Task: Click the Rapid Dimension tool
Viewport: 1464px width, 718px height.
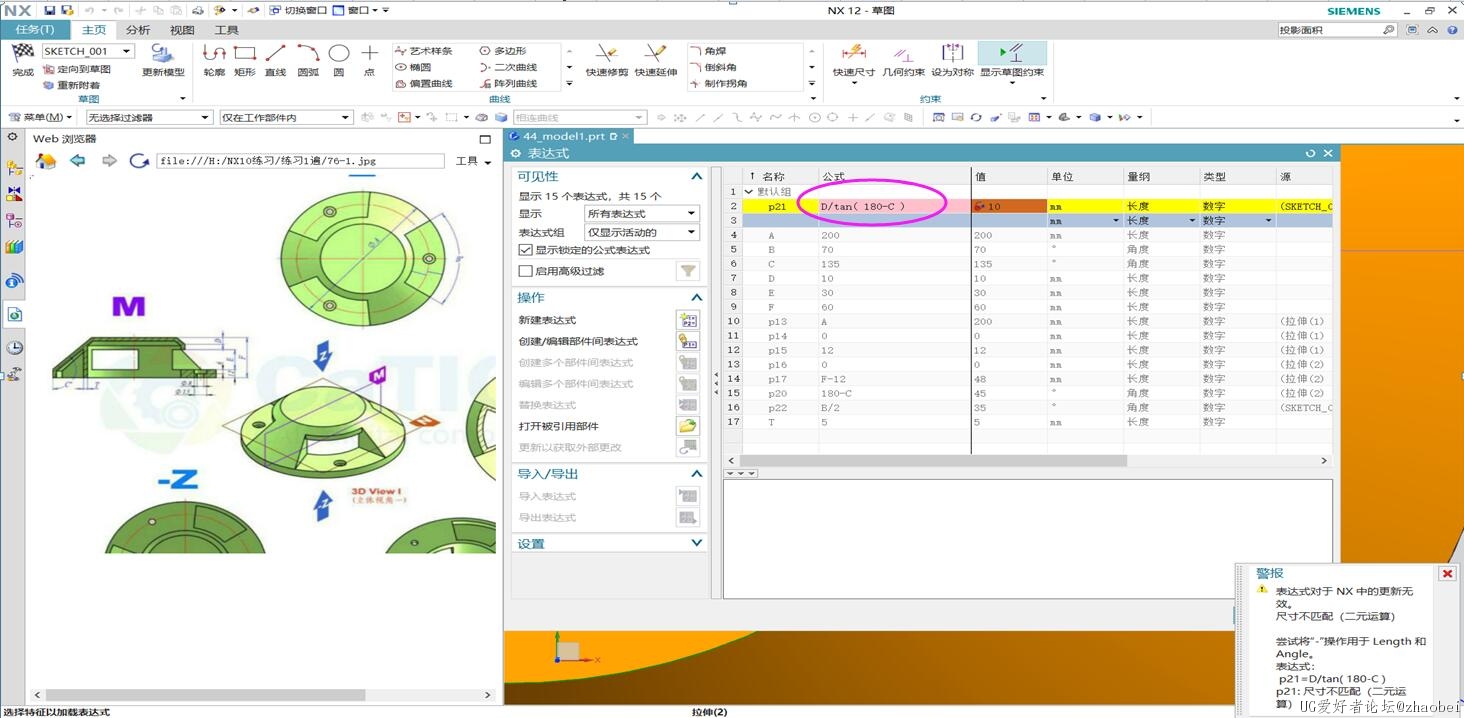Action: click(x=853, y=55)
